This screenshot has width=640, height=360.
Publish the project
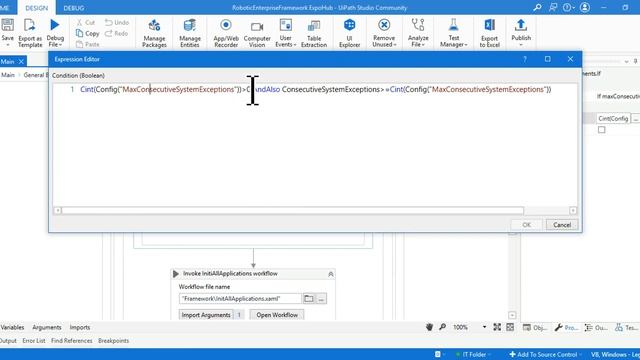(x=521, y=32)
